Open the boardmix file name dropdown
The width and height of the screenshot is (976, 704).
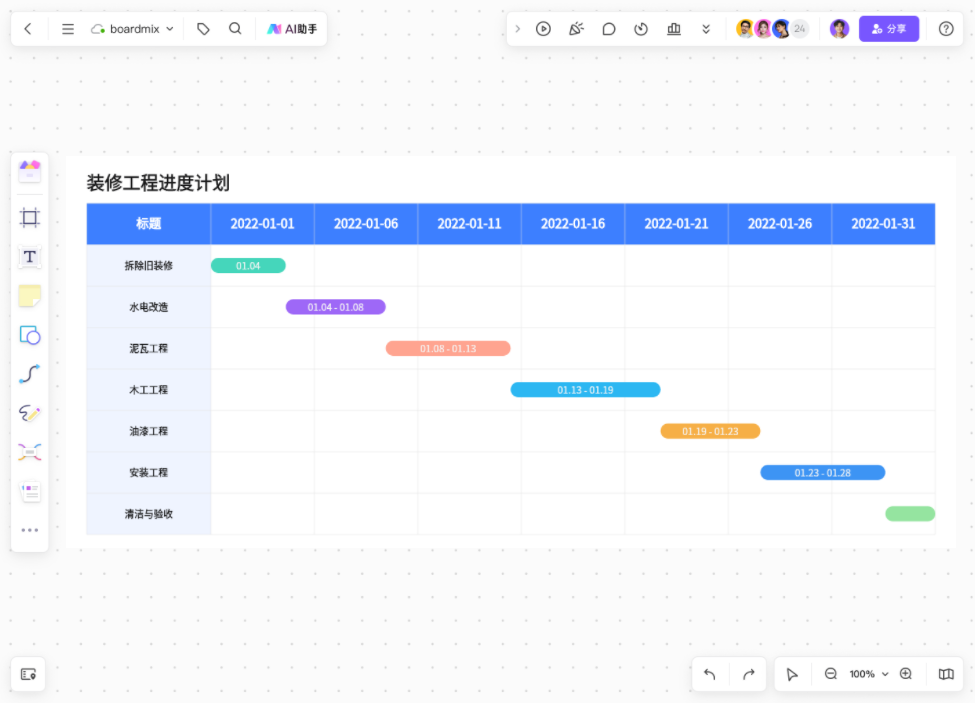point(133,29)
